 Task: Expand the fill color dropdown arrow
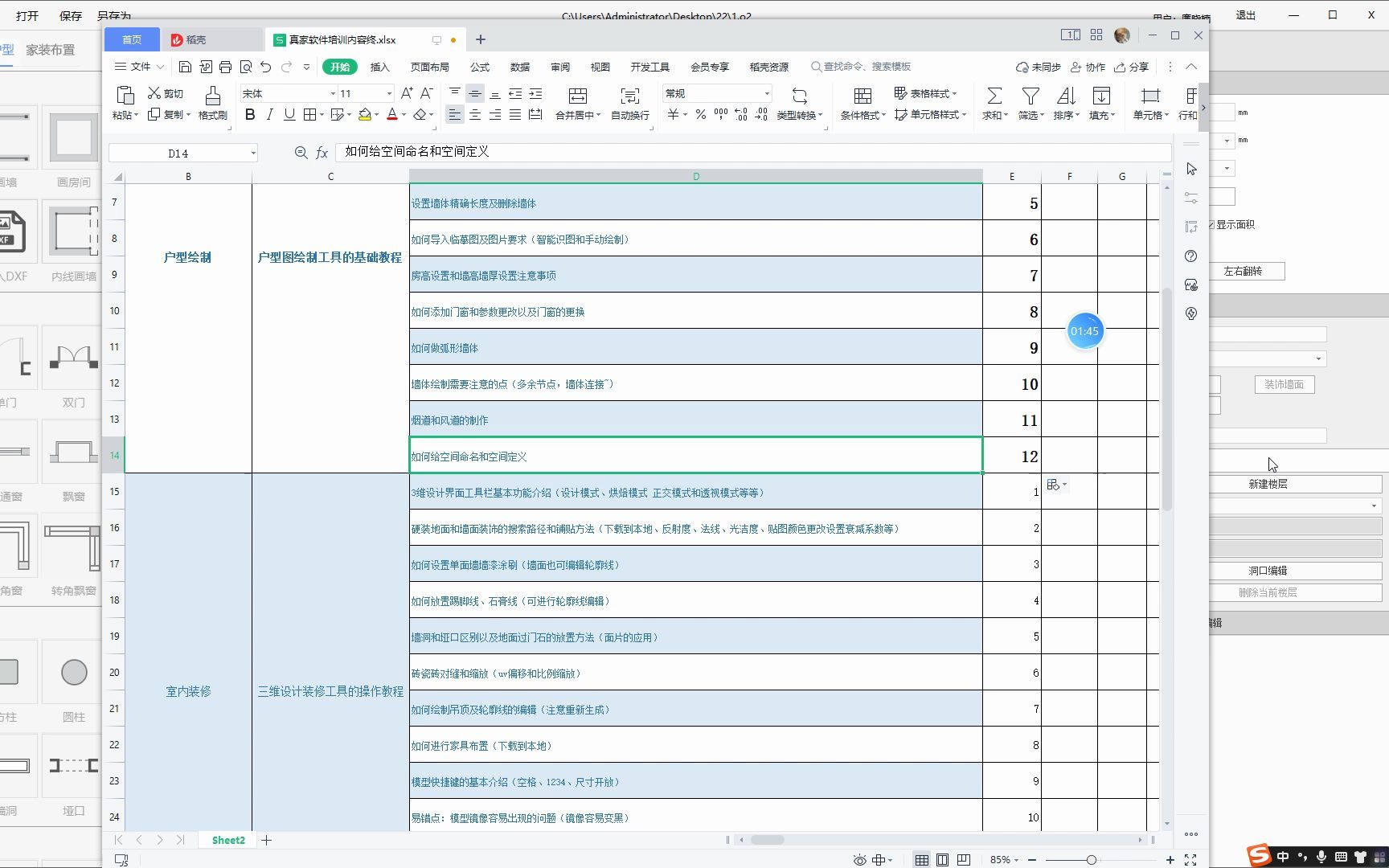pyautogui.click(x=376, y=115)
